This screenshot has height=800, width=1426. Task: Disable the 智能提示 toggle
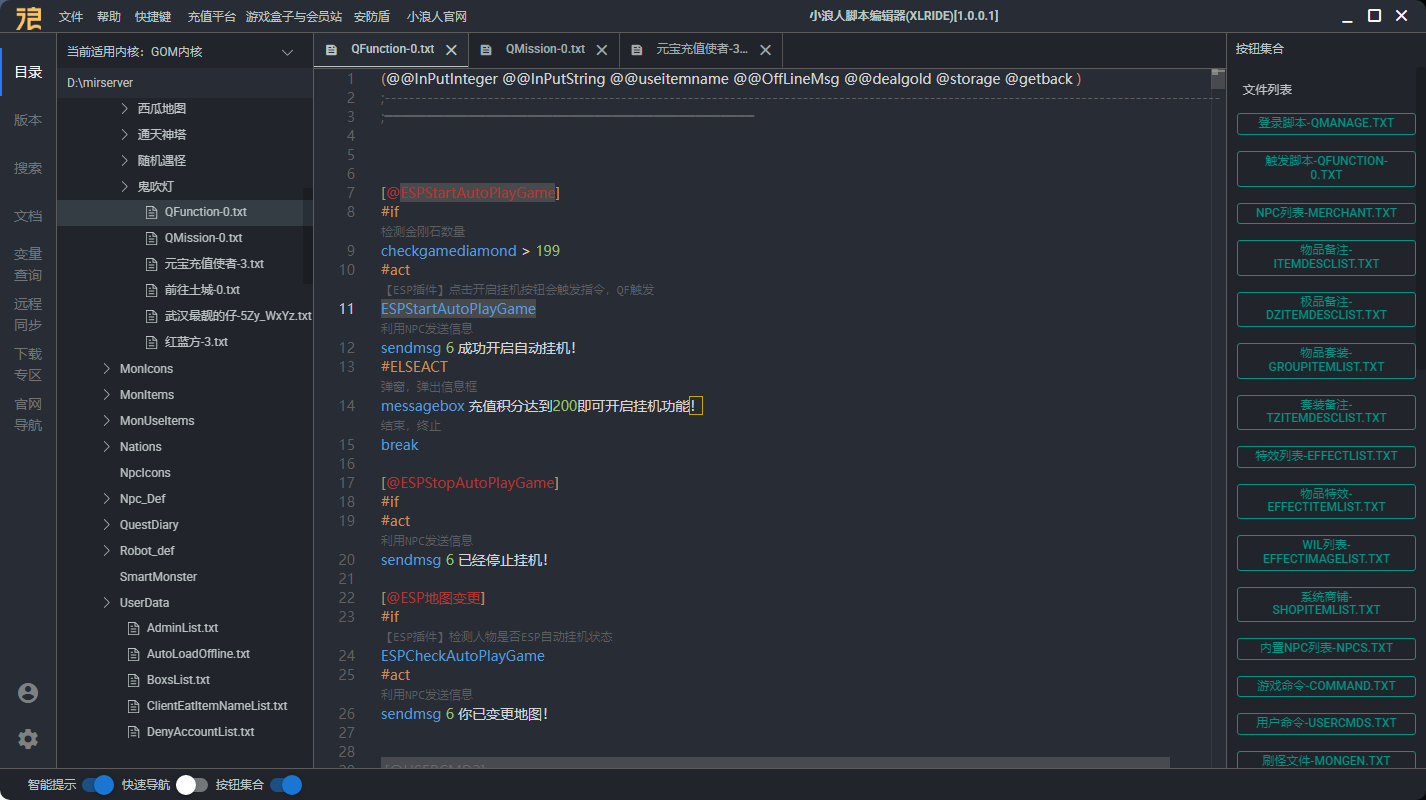[x=97, y=785]
